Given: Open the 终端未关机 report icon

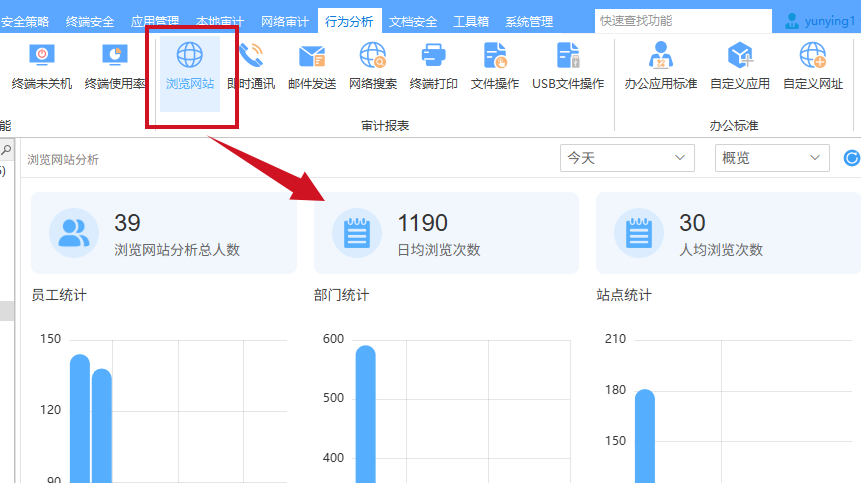Looking at the screenshot, I should tap(42, 55).
